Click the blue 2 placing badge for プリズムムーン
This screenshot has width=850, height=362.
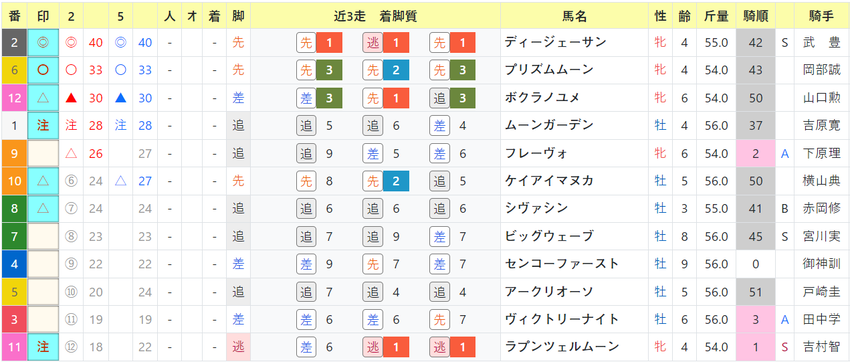point(396,70)
